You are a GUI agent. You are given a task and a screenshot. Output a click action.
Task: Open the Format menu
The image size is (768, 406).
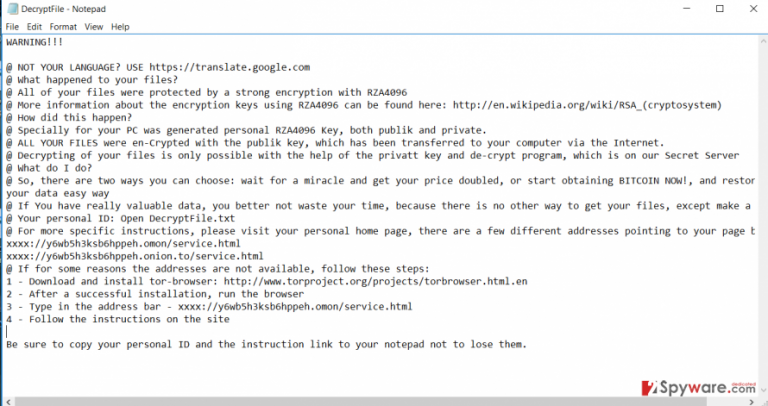(x=63, y=27)
